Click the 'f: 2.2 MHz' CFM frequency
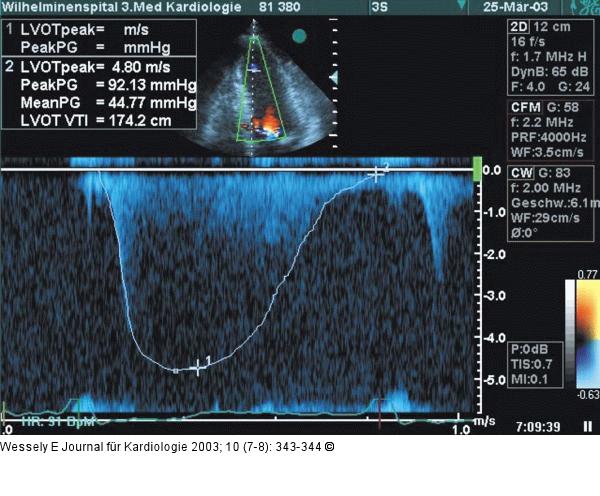This screenshot has width=600, height=496. (542, 122)
